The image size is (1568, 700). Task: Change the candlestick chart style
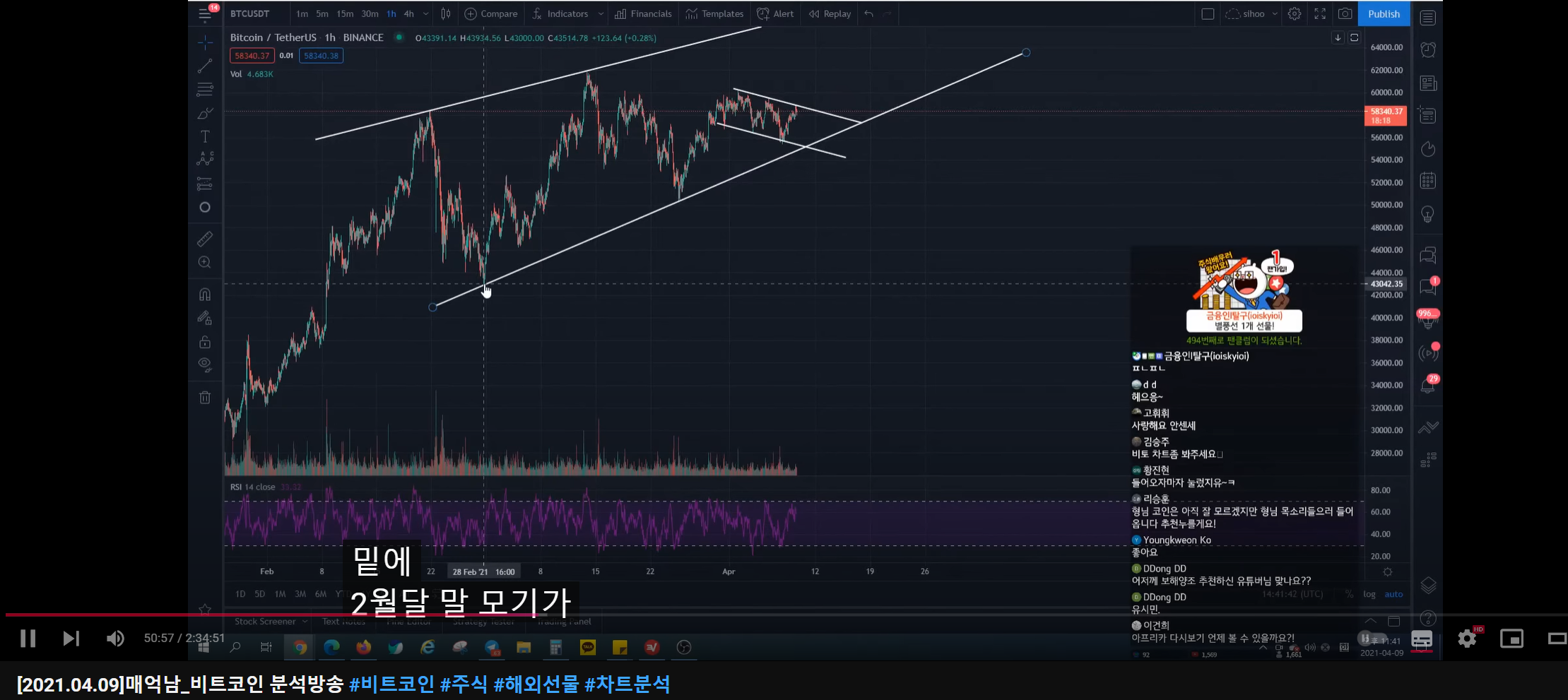click(446, 13)
